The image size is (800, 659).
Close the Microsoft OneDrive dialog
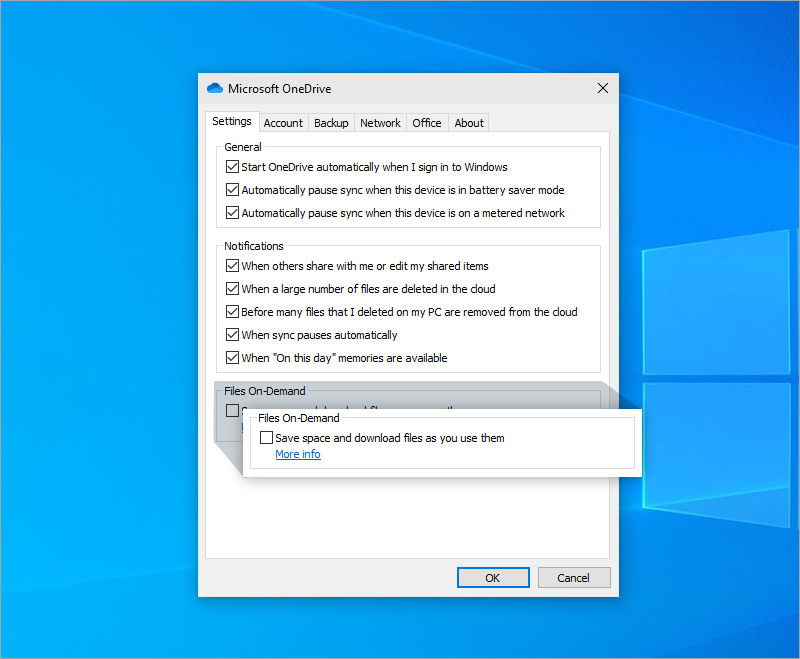(603, 88)
